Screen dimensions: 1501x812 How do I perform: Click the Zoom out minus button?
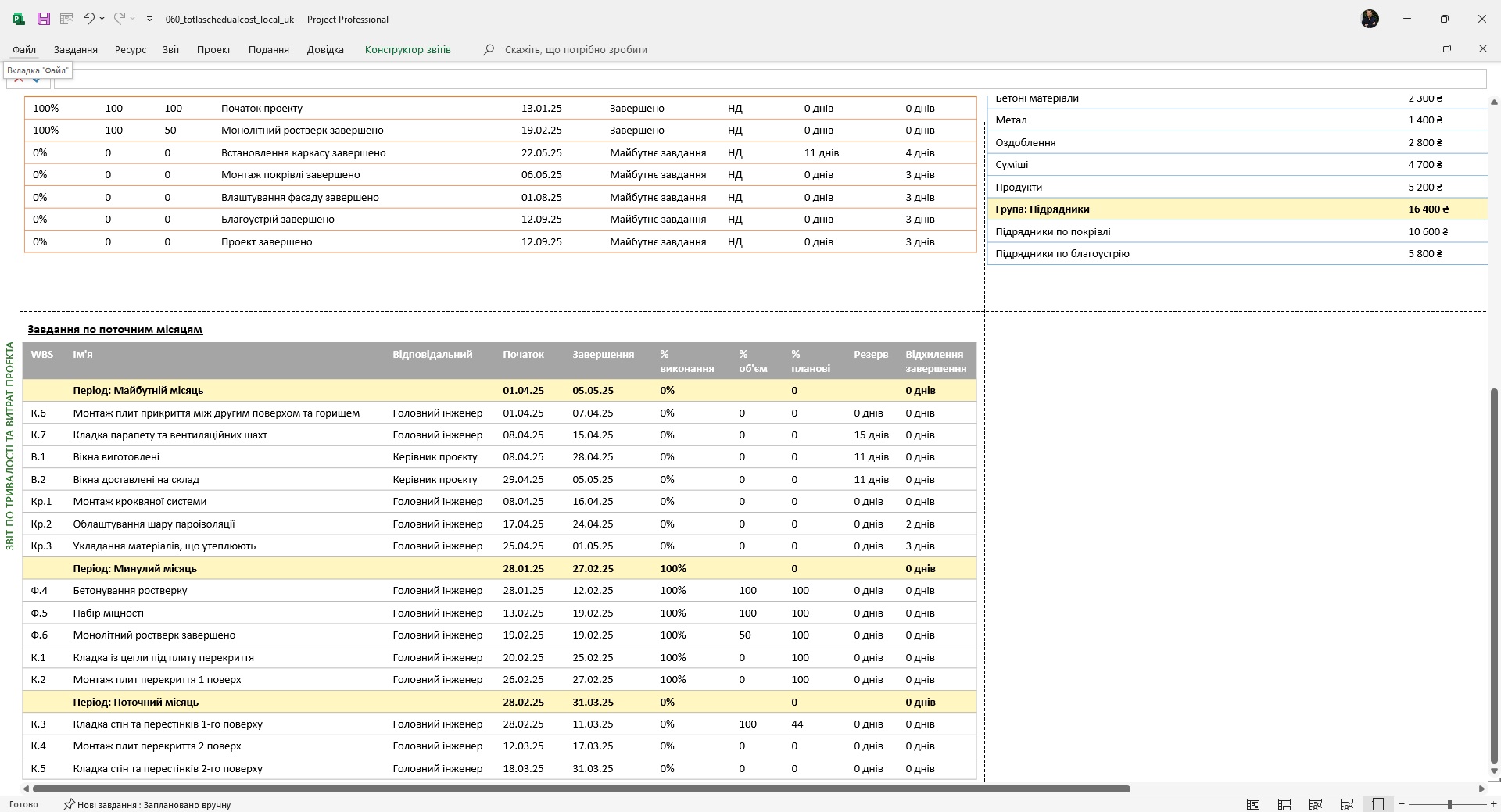1401,804
